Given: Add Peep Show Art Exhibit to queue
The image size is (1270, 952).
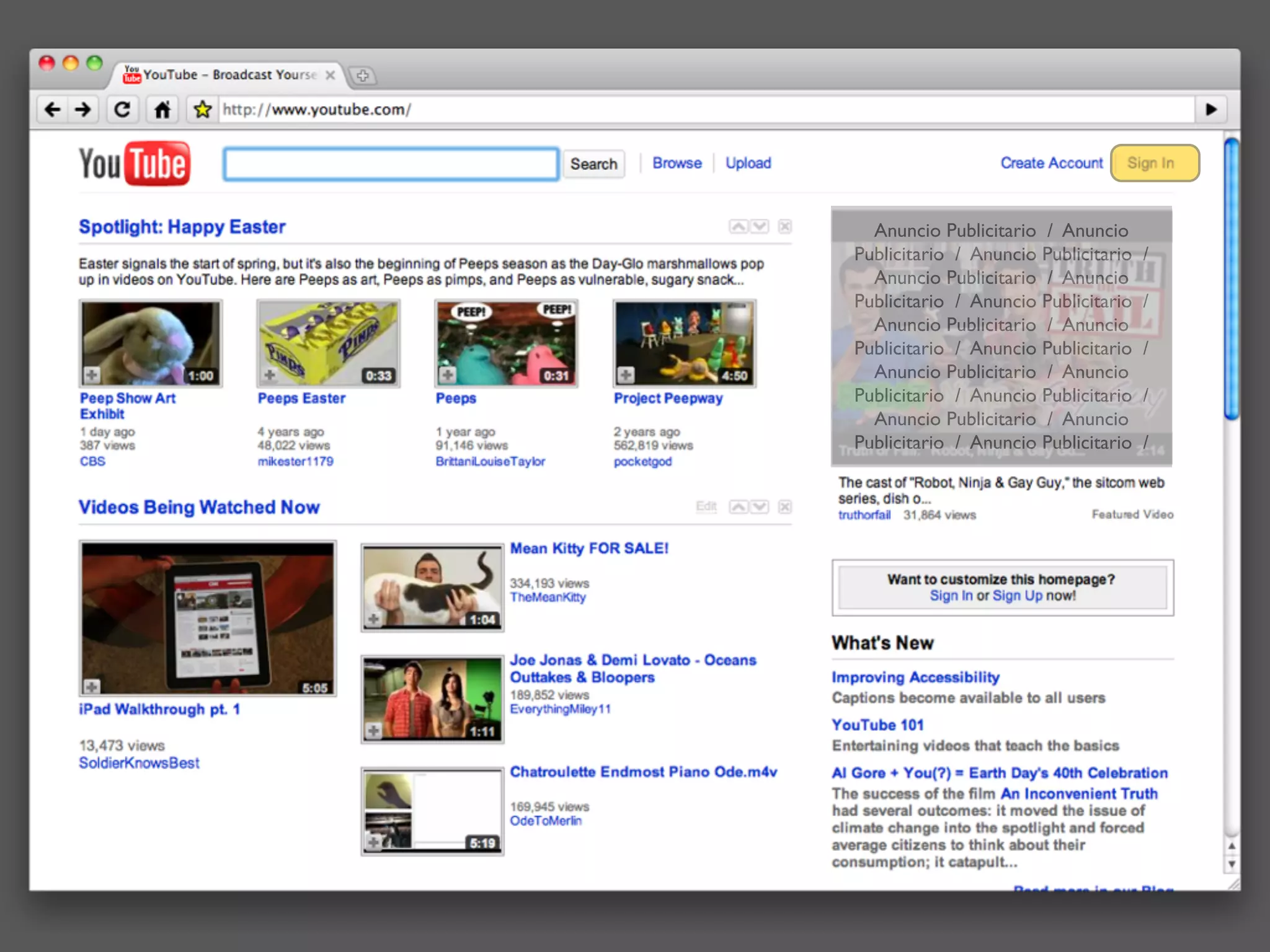Looking at the screenshot, I should (92, 374).
